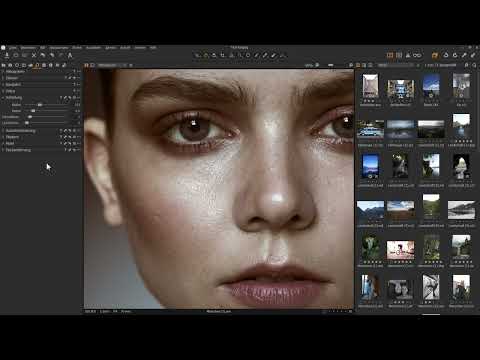The width and height of the screenshot is (480, 360).
Task: Click the Stärke sharpening slider
Action: 47,105
